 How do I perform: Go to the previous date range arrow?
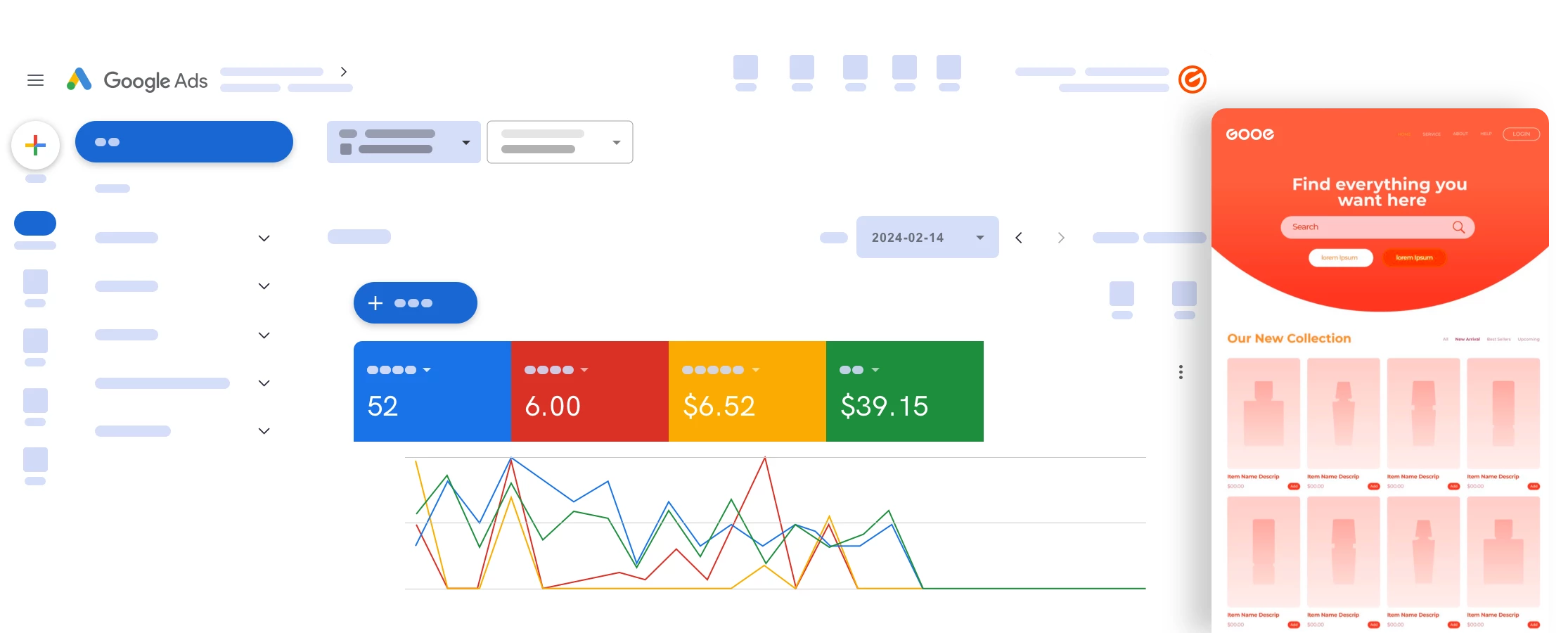coord(1019,238)
